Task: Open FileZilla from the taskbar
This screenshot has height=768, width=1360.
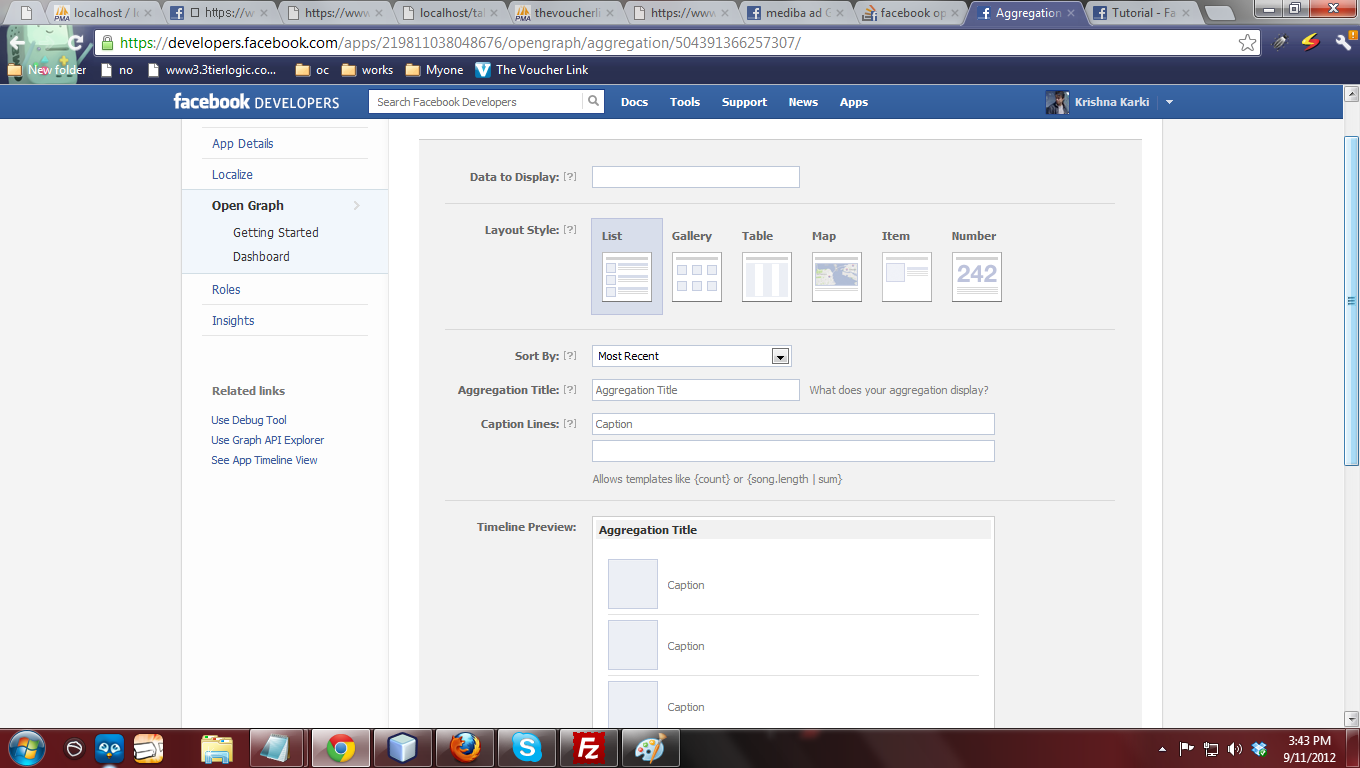Action: pos(588,748)
